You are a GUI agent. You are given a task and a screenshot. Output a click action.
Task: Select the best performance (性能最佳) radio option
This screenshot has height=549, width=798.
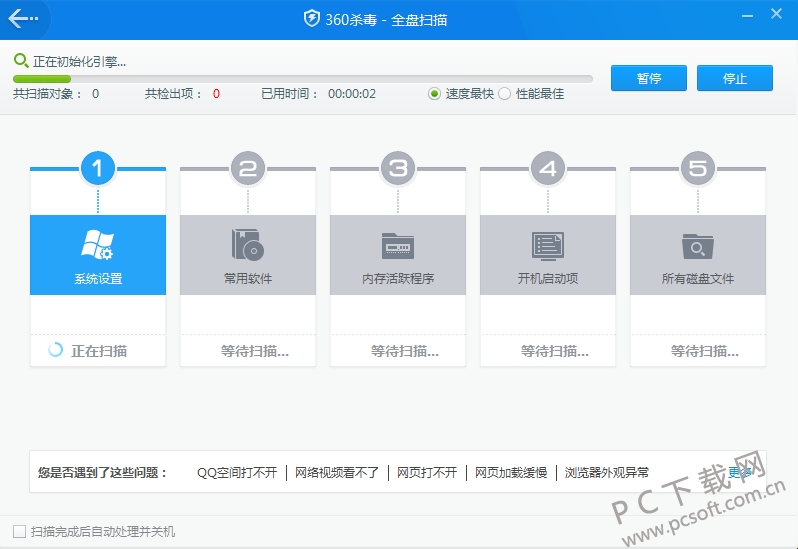pos(505,94)
